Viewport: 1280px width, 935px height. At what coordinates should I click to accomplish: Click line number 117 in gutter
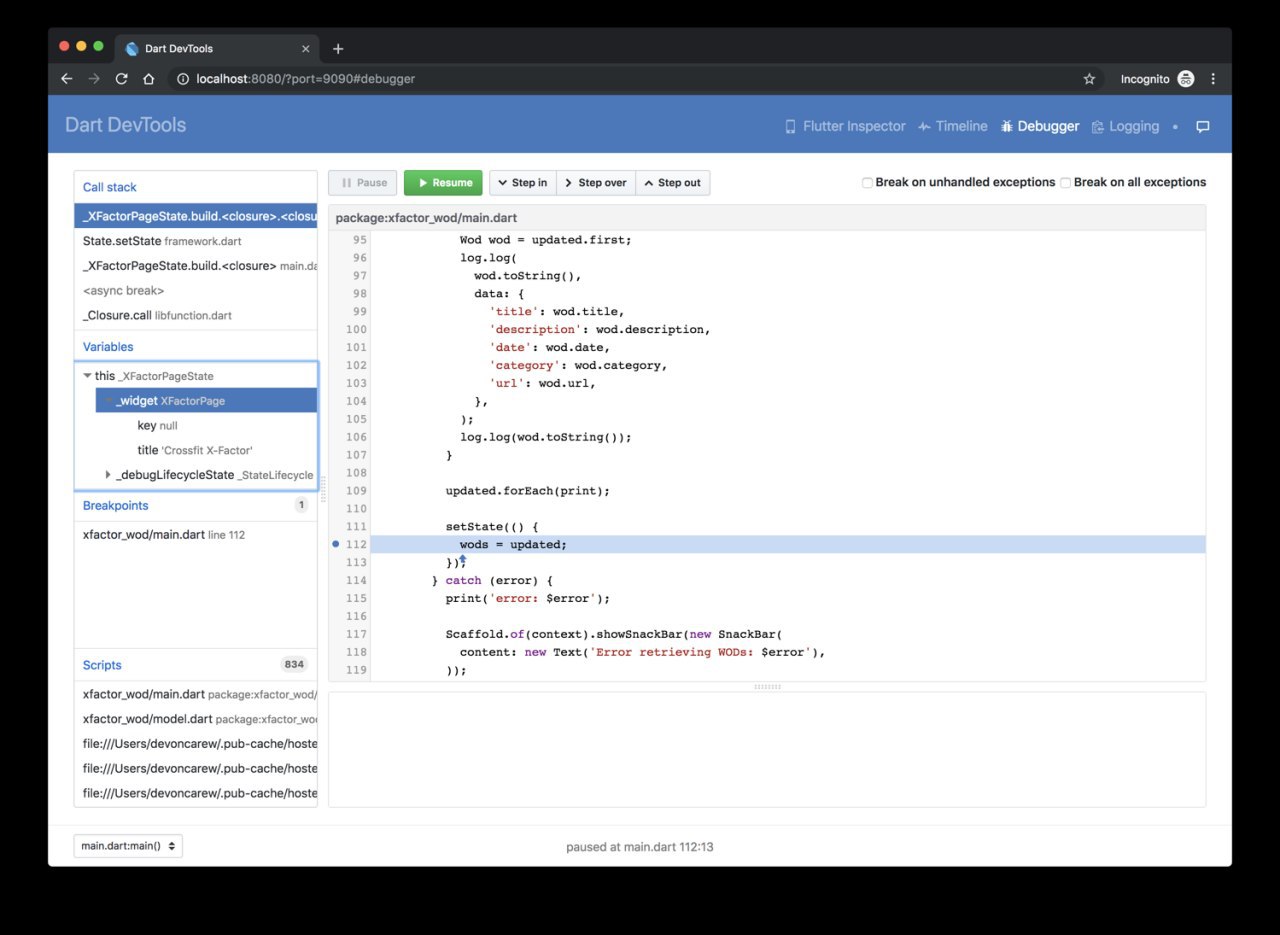pos(356,634)
